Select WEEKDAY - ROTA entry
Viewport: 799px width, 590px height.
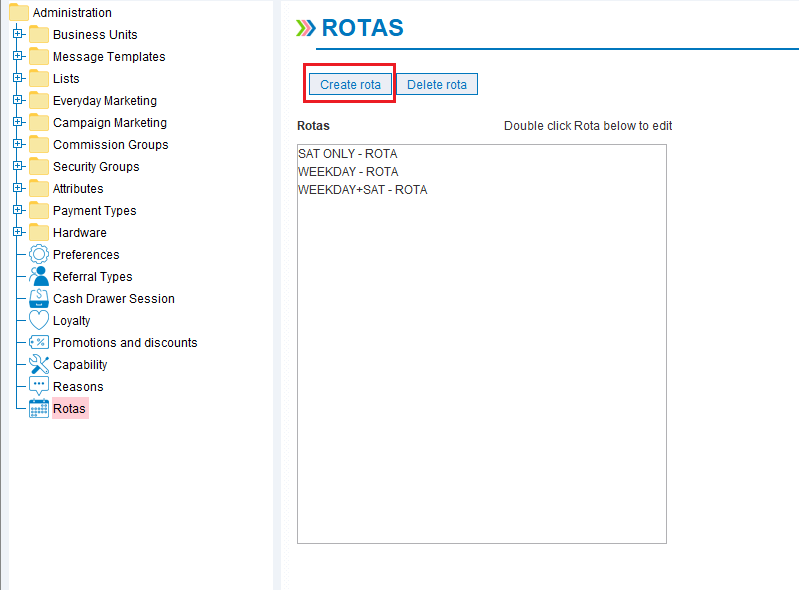tap(348, 172)
